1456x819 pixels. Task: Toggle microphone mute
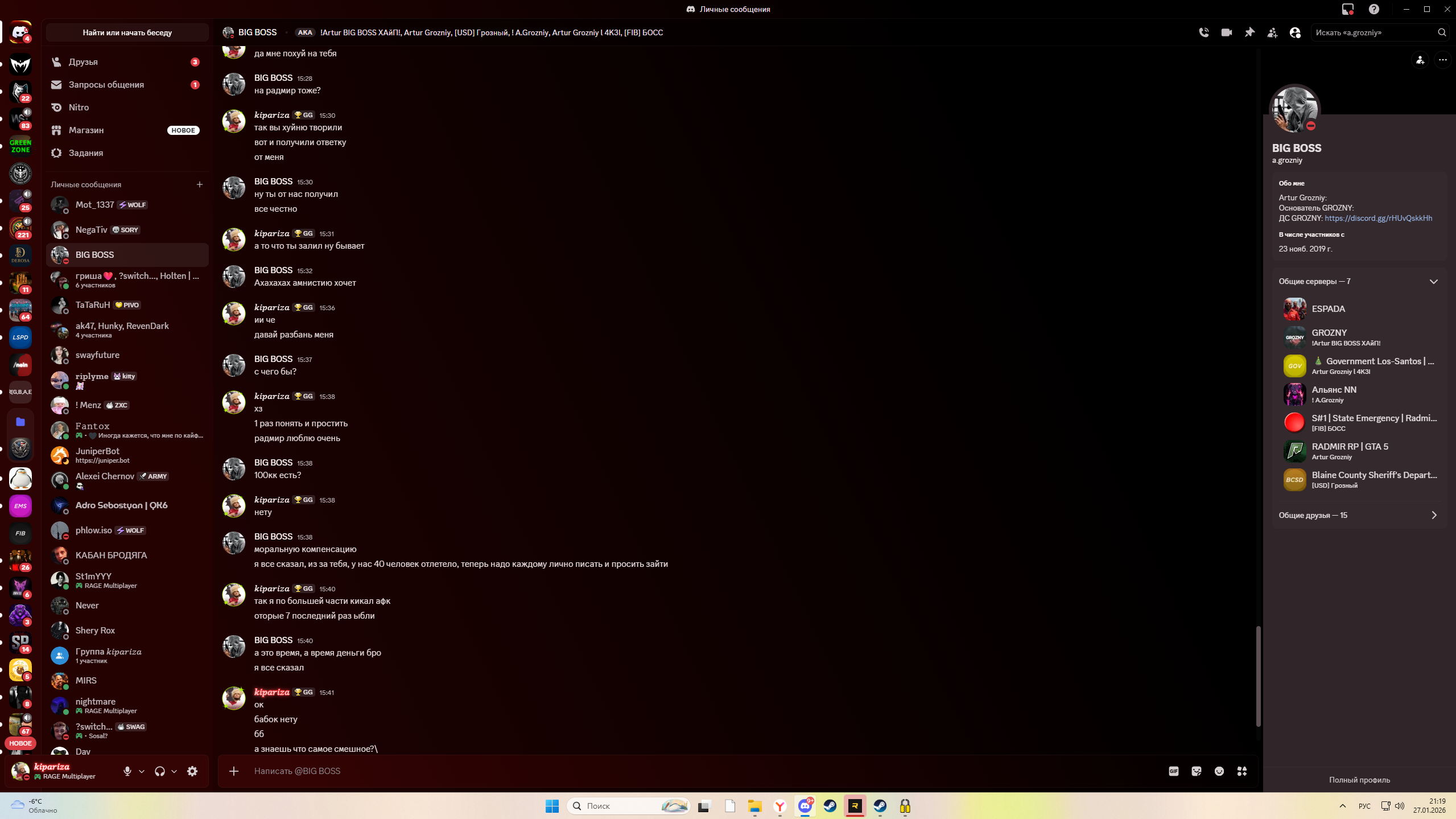click(x=127, y=771)
